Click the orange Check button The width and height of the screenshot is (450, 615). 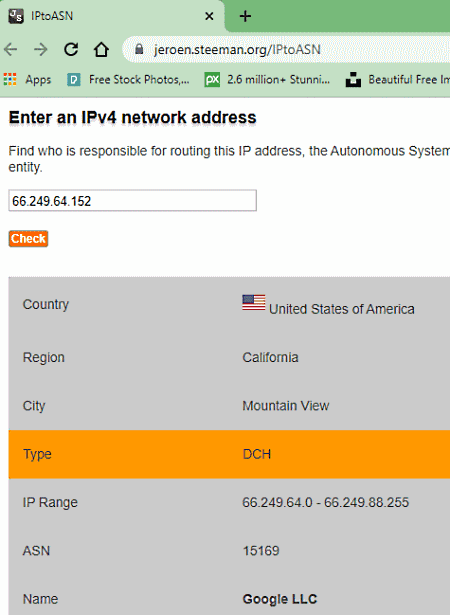[28, 238]
